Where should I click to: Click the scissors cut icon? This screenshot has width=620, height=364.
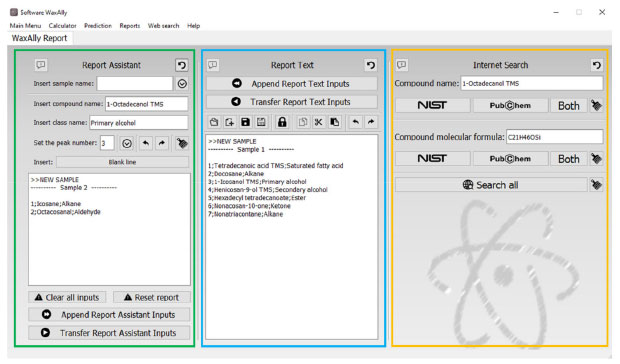pos(318,122)
